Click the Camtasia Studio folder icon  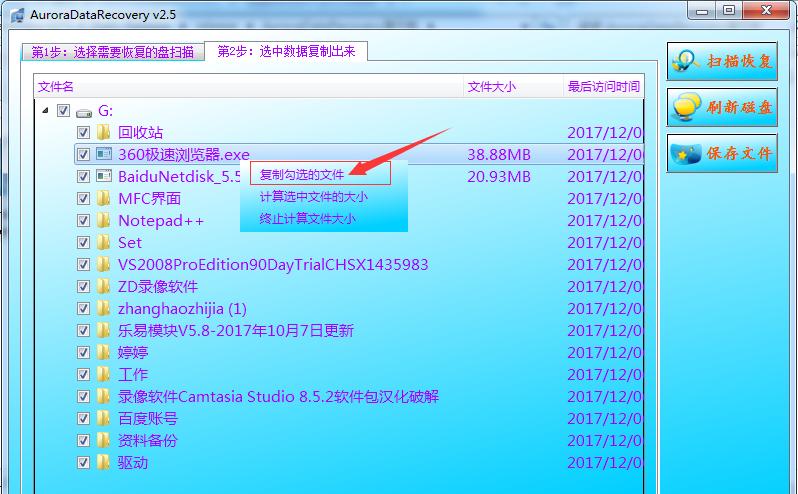click(x=103, y=396)
